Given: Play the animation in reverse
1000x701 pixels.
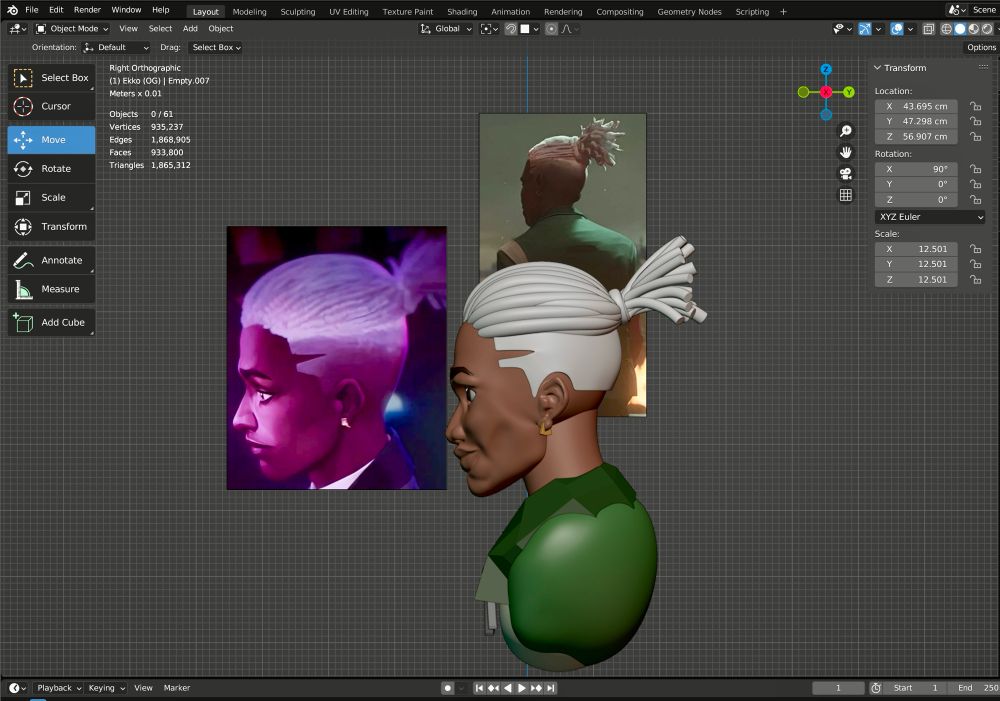Looking at the screenshot, I should point(508,688).
